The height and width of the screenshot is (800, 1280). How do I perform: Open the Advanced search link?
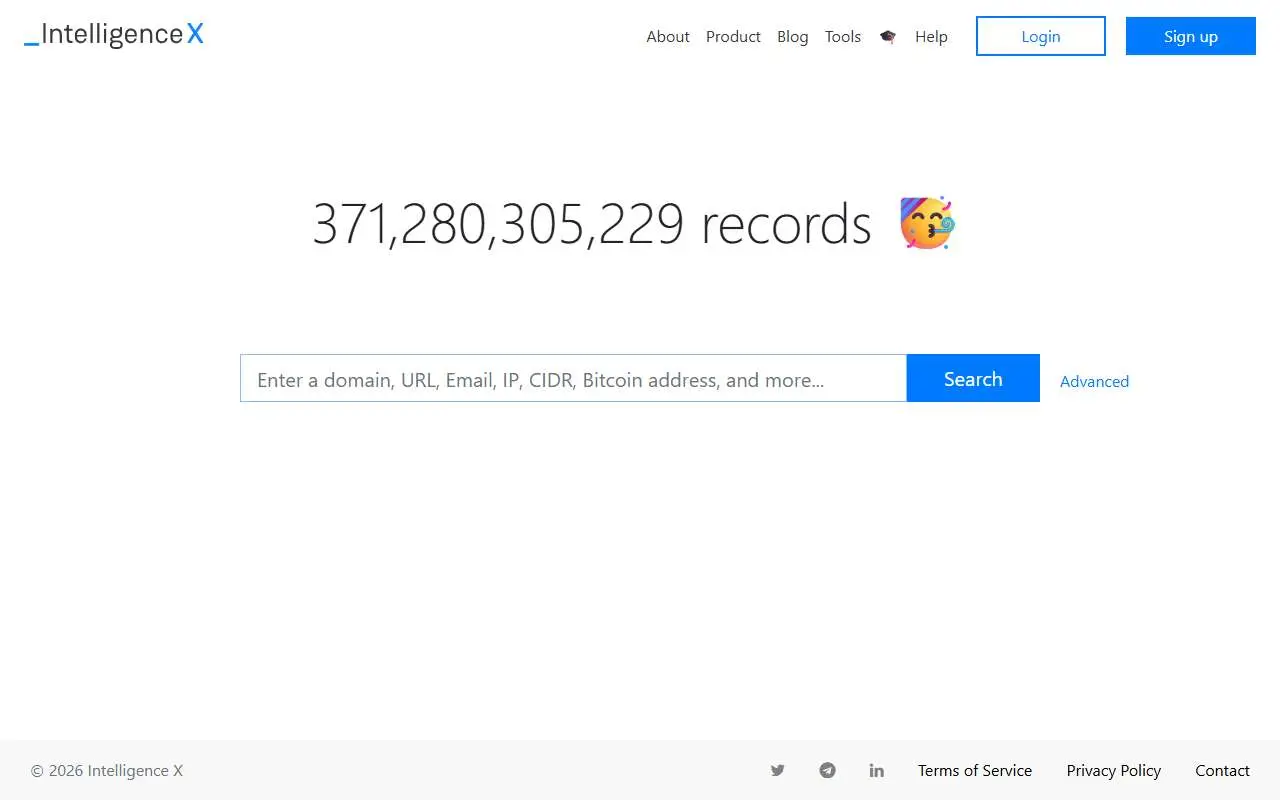pyautogui.click(x=1094, y=381)
